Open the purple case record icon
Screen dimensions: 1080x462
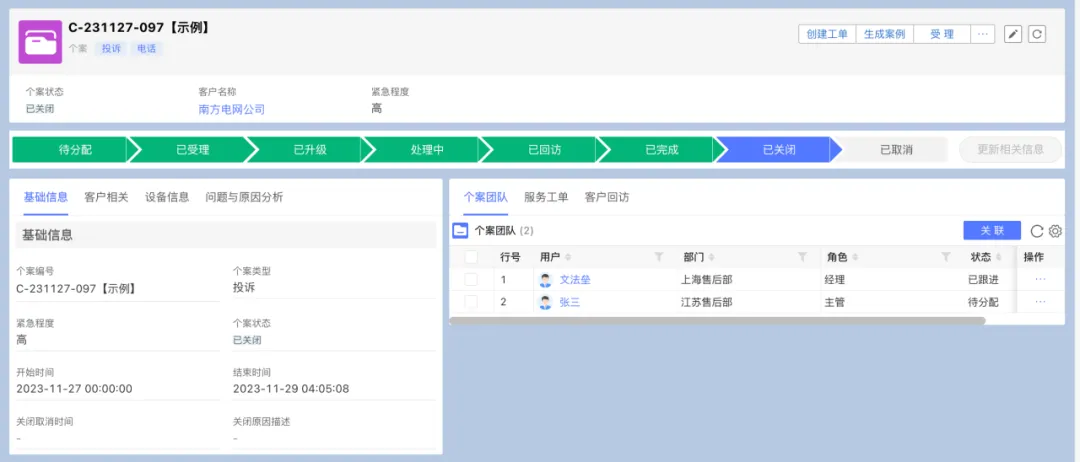coord(40,42)
